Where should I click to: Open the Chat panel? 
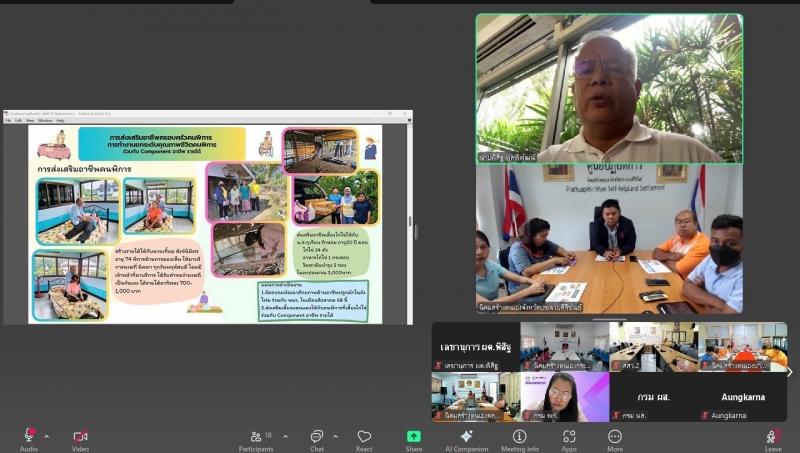click(317, 439)
